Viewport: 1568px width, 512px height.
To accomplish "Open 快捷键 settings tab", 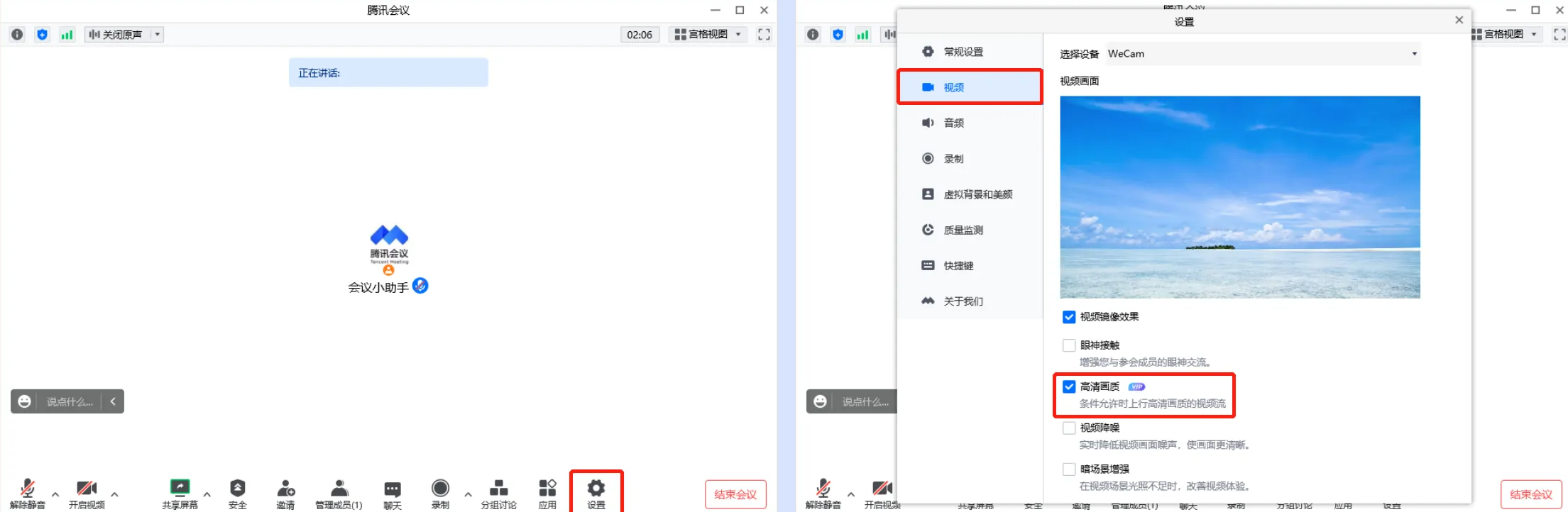I will point(970,266).
